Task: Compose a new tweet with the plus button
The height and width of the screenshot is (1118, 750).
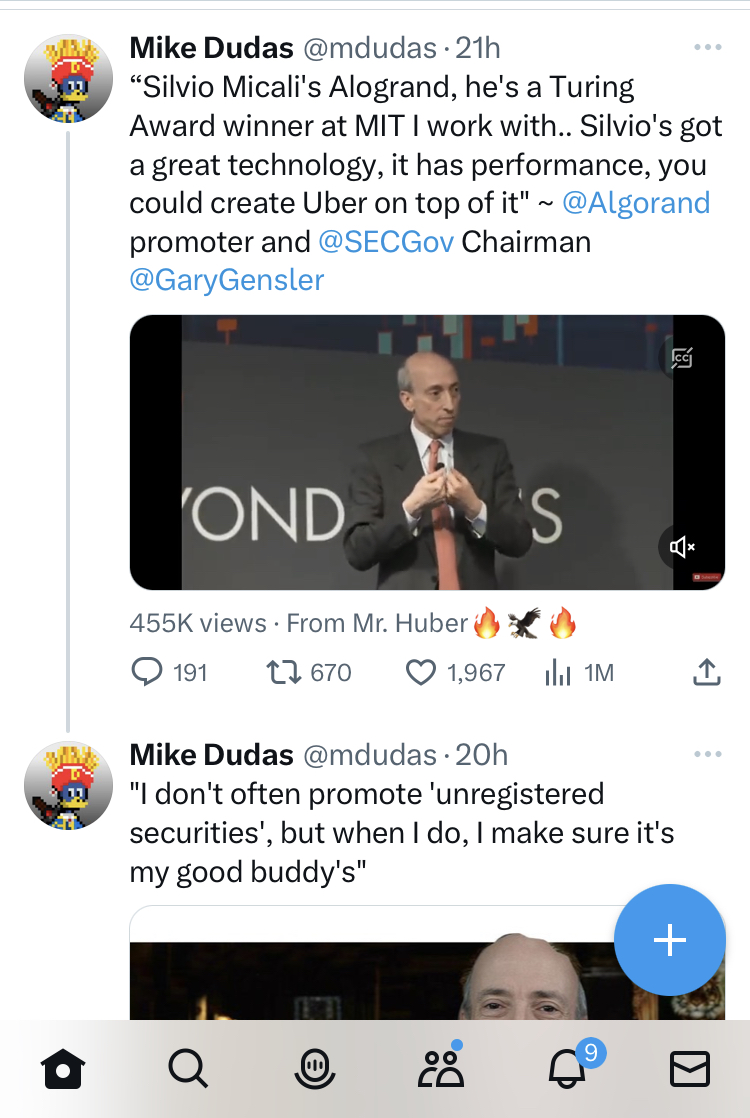Action: pyautogui.click(x=669, y=940)
